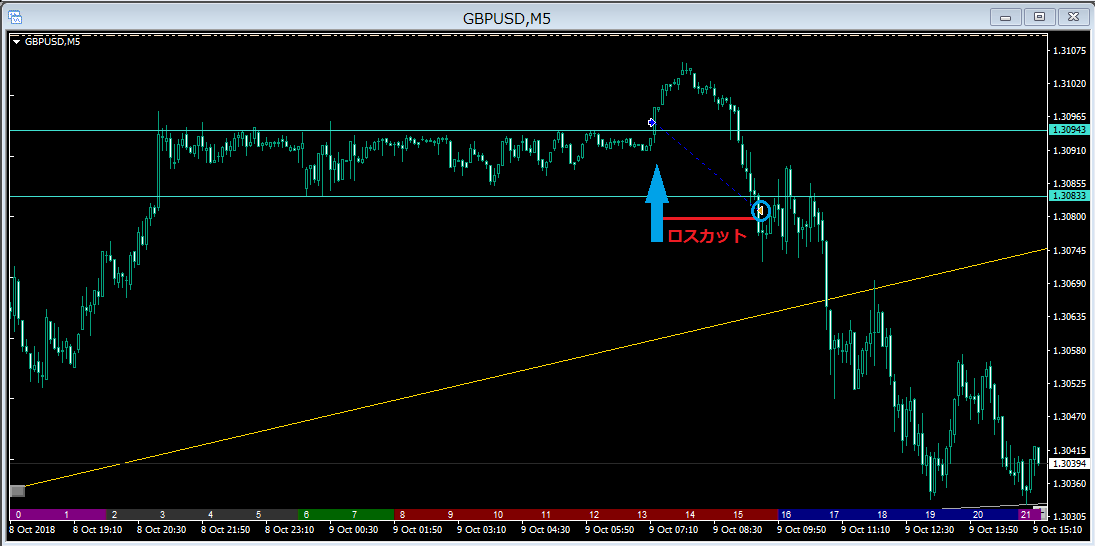Restore down the GBPUSD,M5 chart window
This screenshot has width=1095, height=546.
[x=1040, y=17]
